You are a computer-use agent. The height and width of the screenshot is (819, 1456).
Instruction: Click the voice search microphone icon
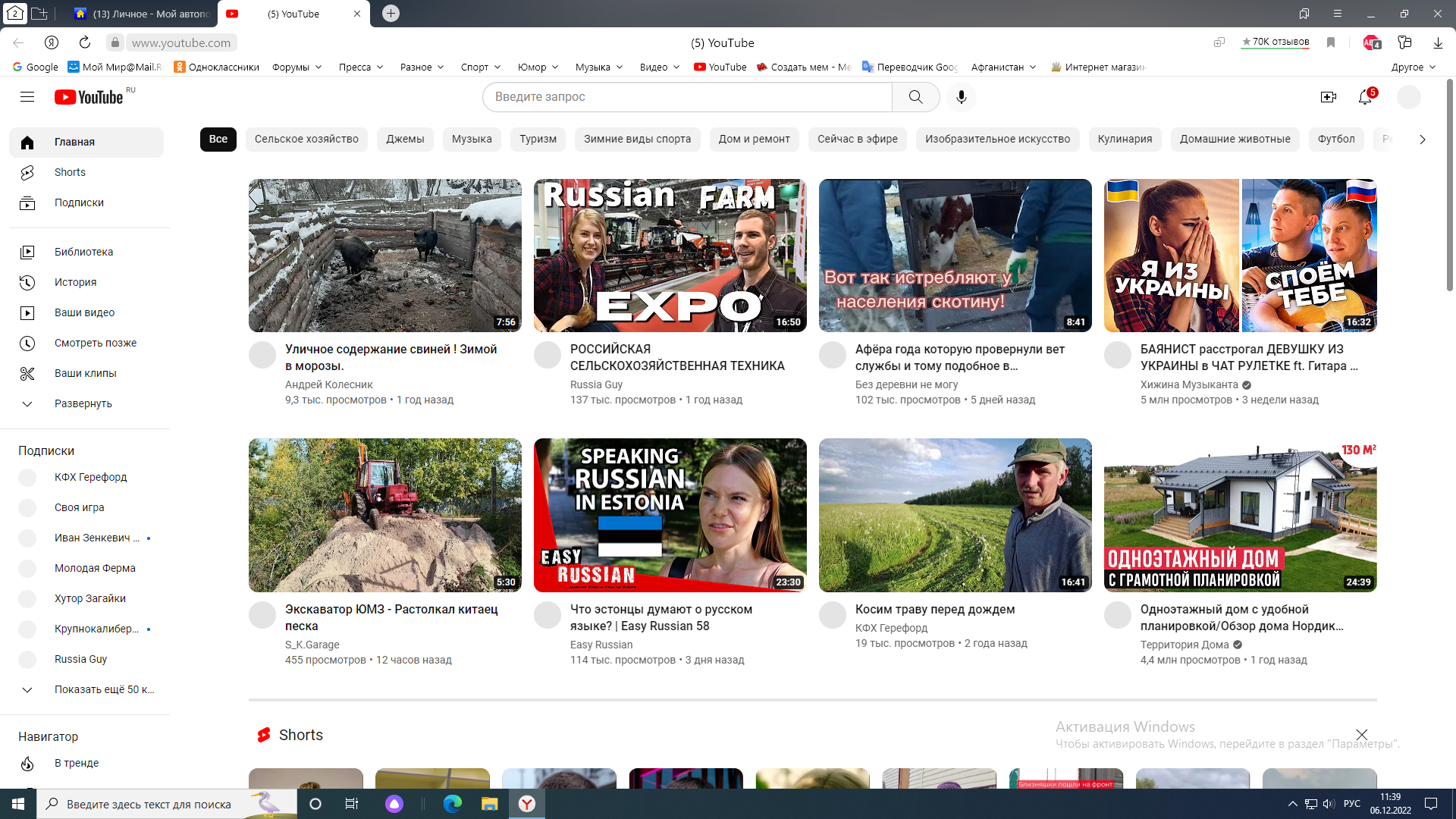point(961,97)
